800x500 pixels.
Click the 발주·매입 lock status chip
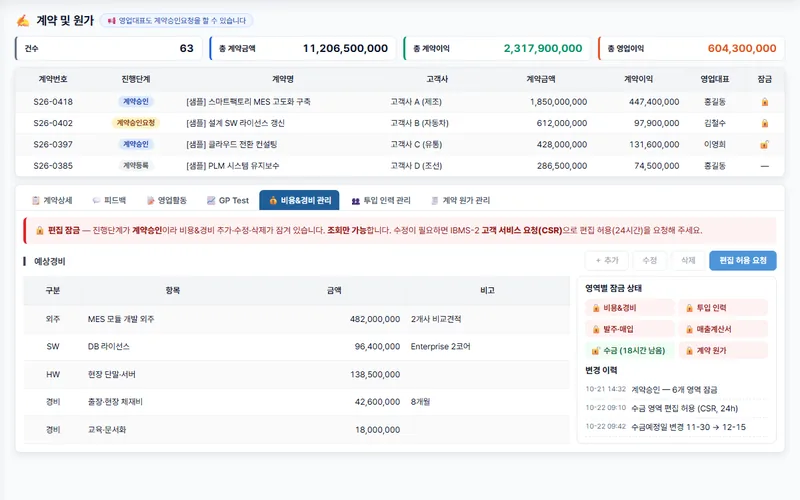[630, 329]
